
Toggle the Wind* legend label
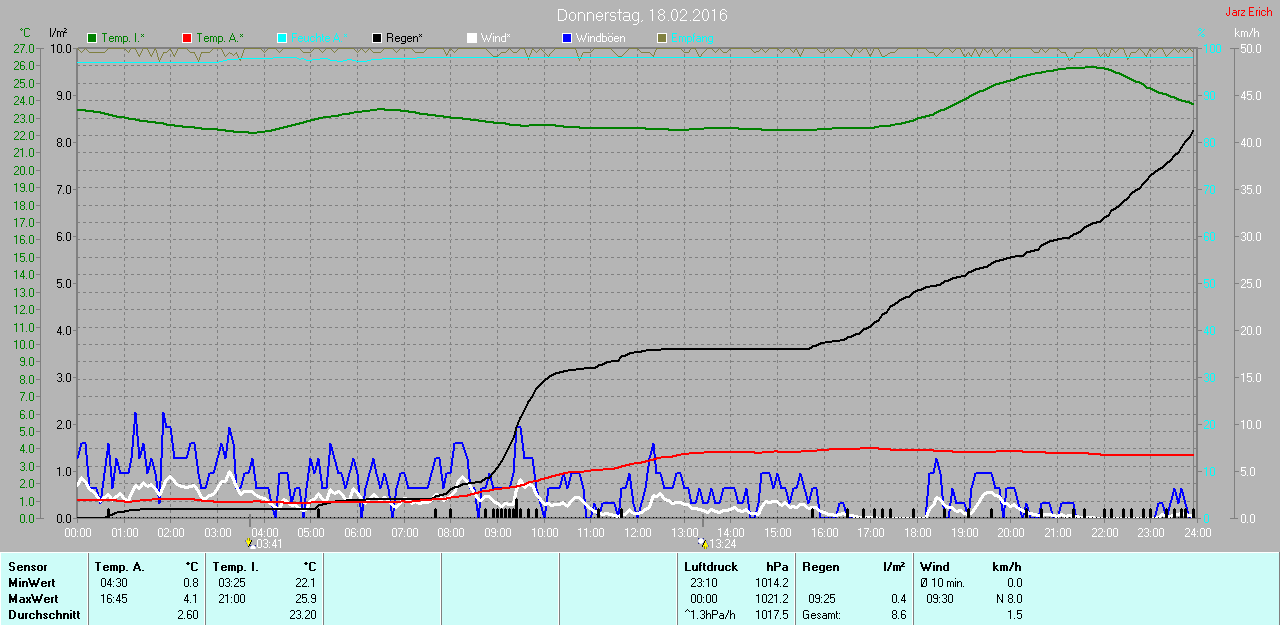(x=496, y=38)
